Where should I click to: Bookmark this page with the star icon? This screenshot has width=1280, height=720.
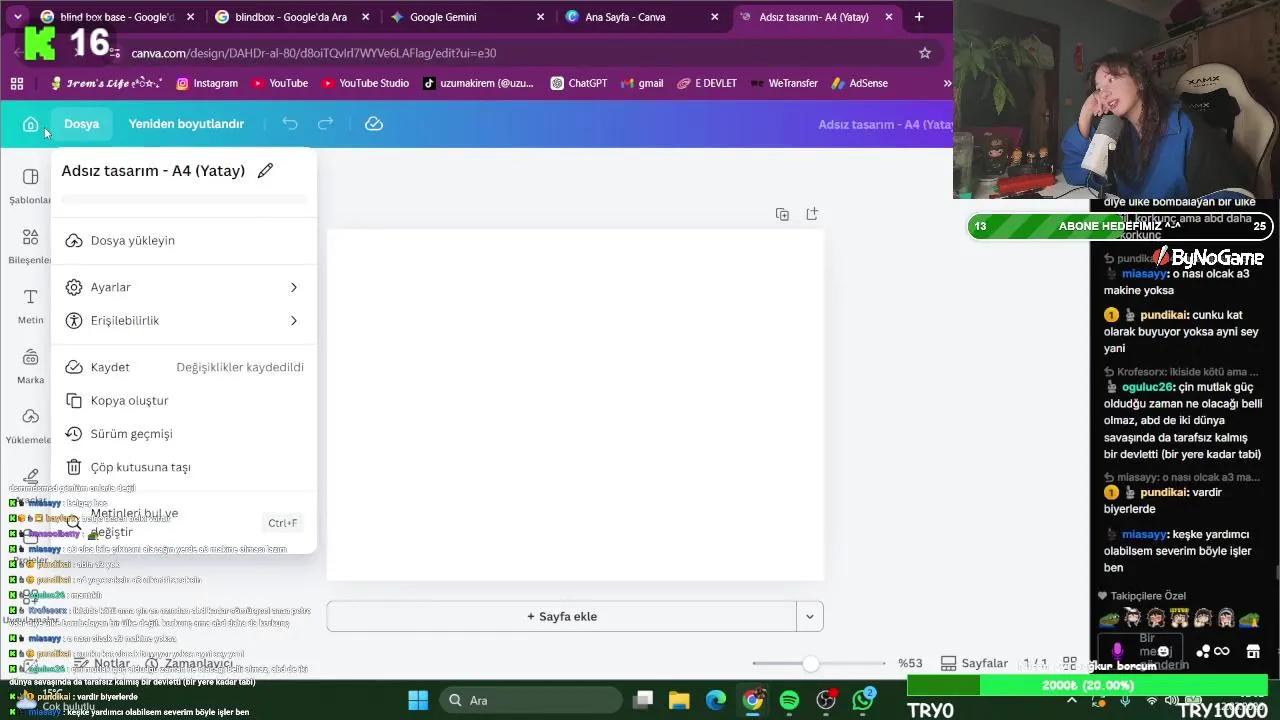[x=925, y=53]
